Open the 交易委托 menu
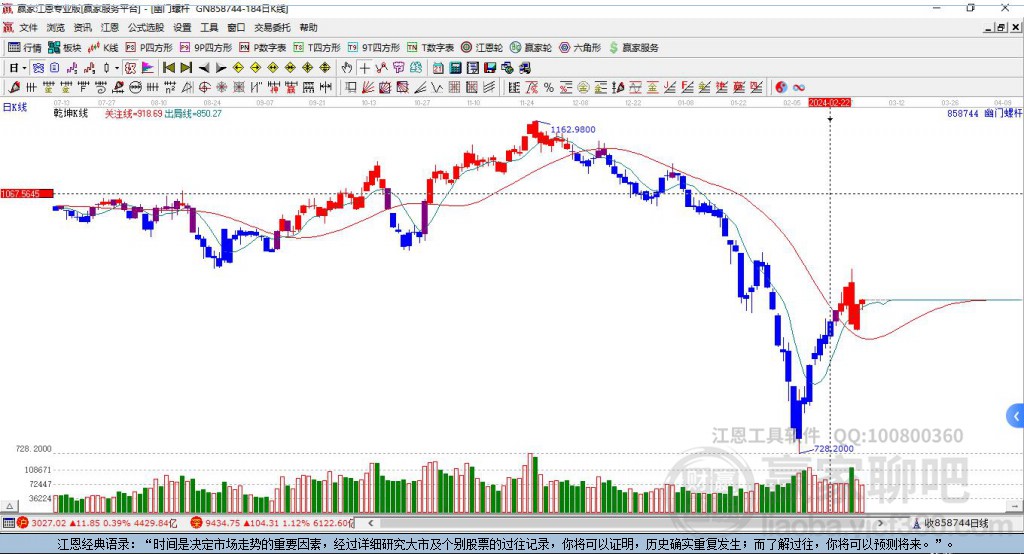 tap(272, 27)
